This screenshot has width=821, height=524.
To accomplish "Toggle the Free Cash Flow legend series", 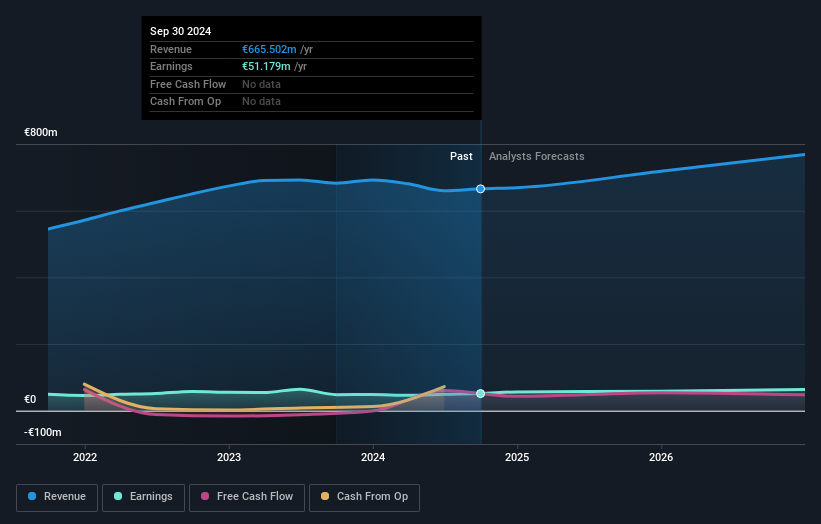I will point(247,497).
